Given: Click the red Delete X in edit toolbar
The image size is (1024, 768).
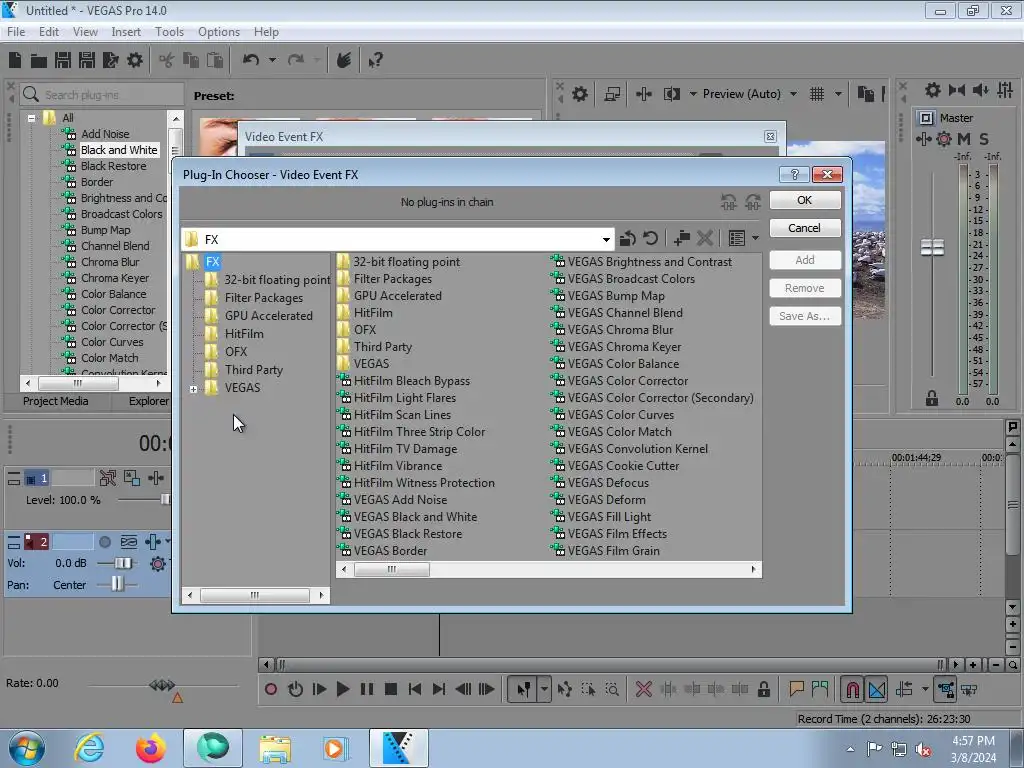Looking at the screenshot, I should click(x=643, y=689).
